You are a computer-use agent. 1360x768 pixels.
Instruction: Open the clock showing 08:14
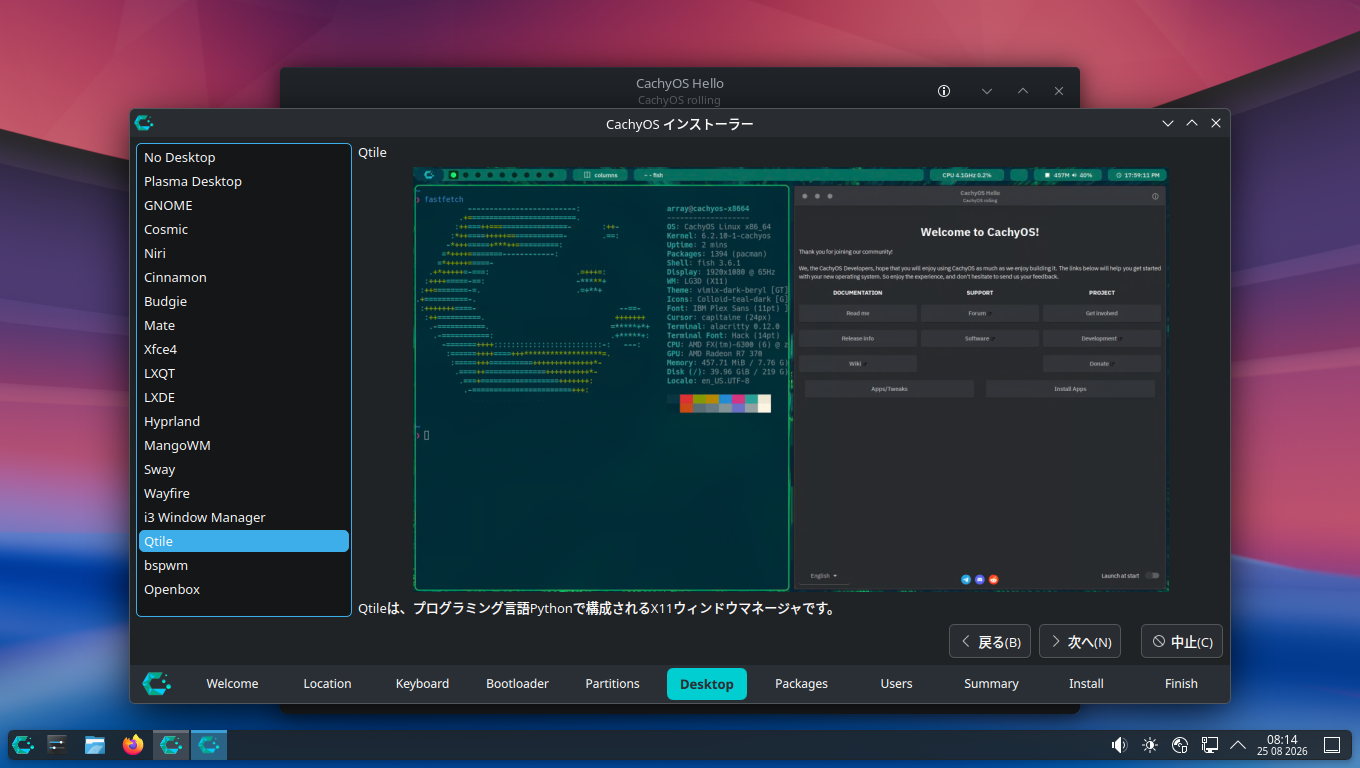(x=1282, y=745)
